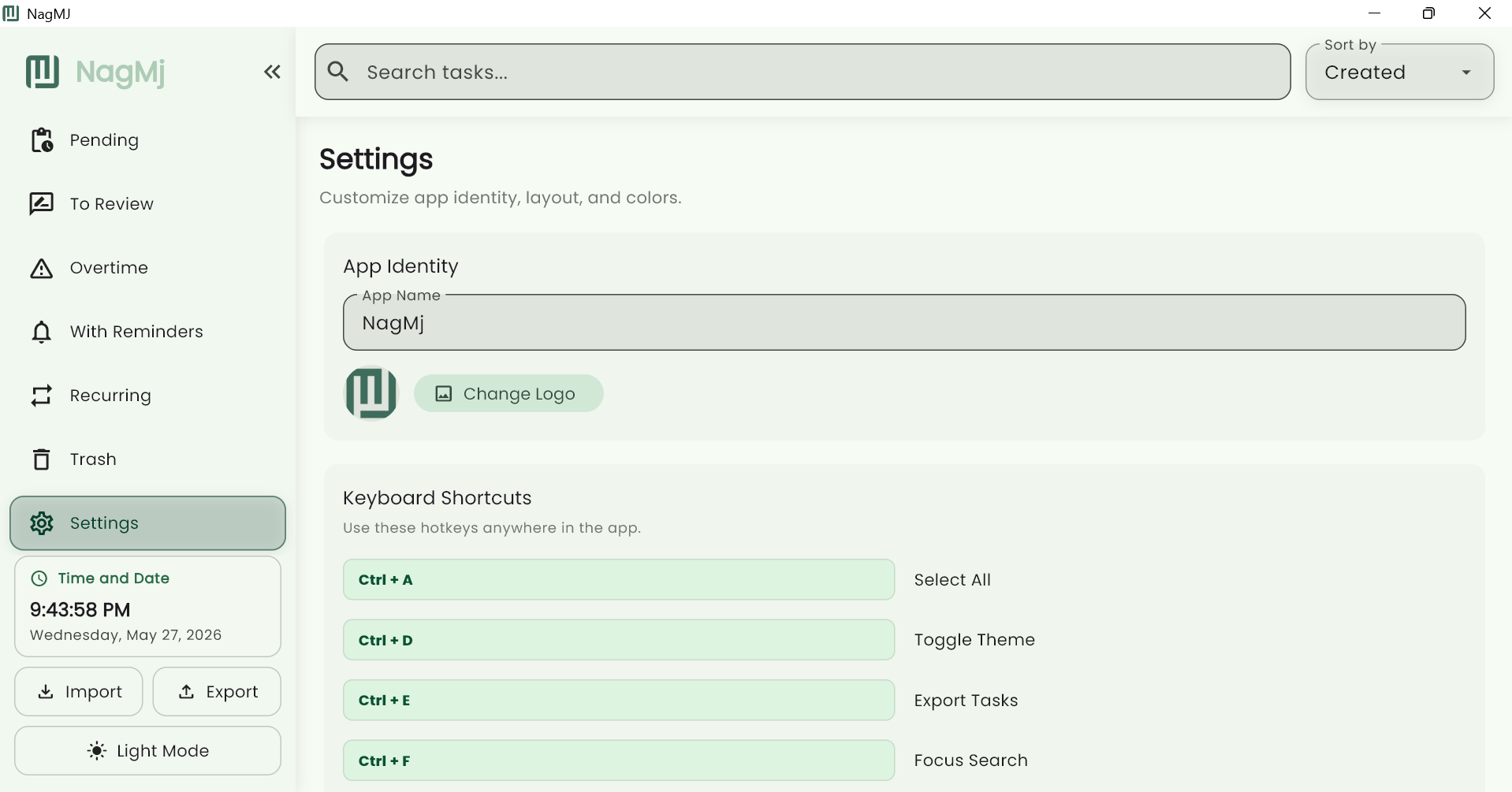Click the Settings gear icon
The width and height of the screenshot is (1512, 792).
[x=42, y=523]
